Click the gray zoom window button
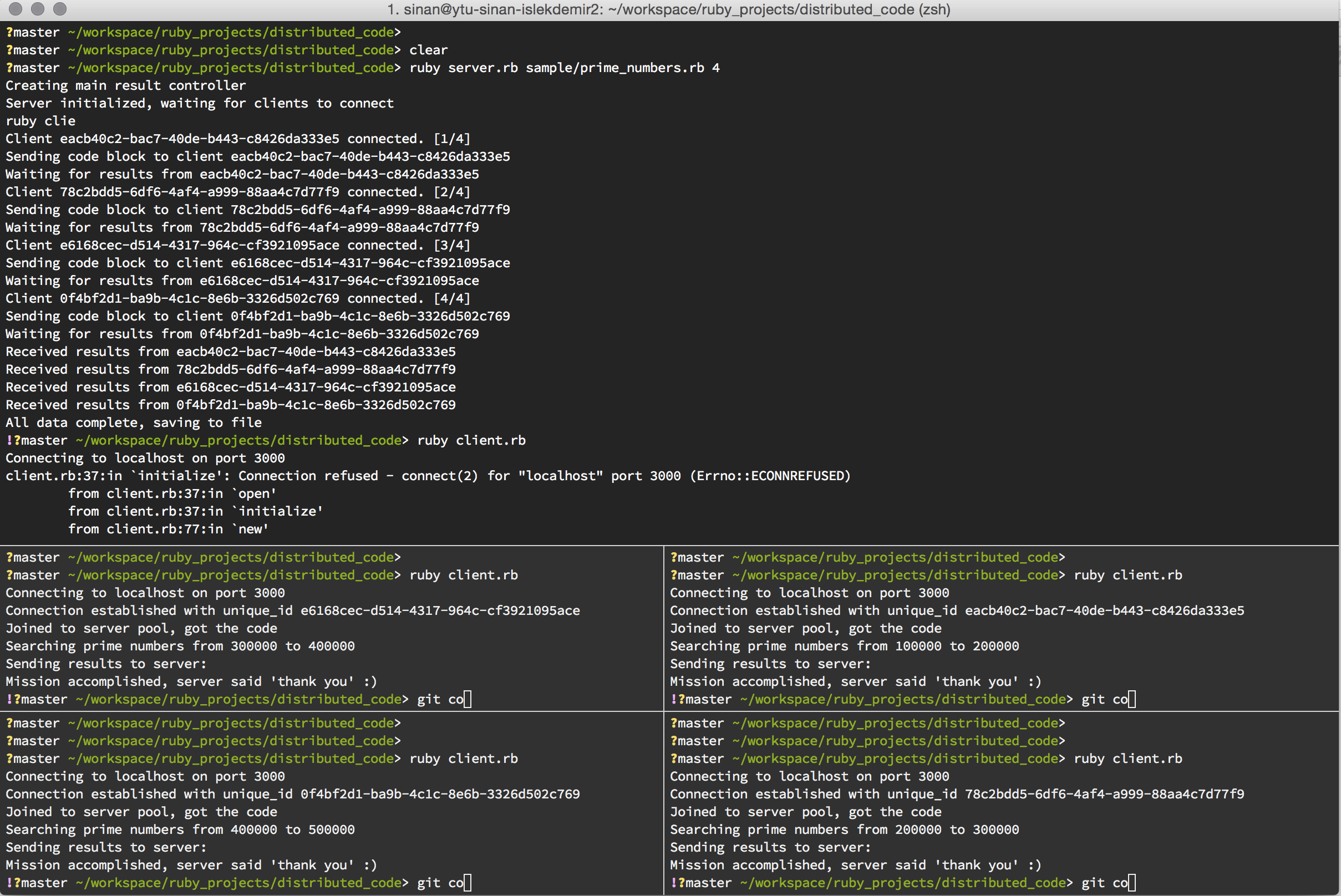This screenshot has height=896, width=1341. click(59, 8)
